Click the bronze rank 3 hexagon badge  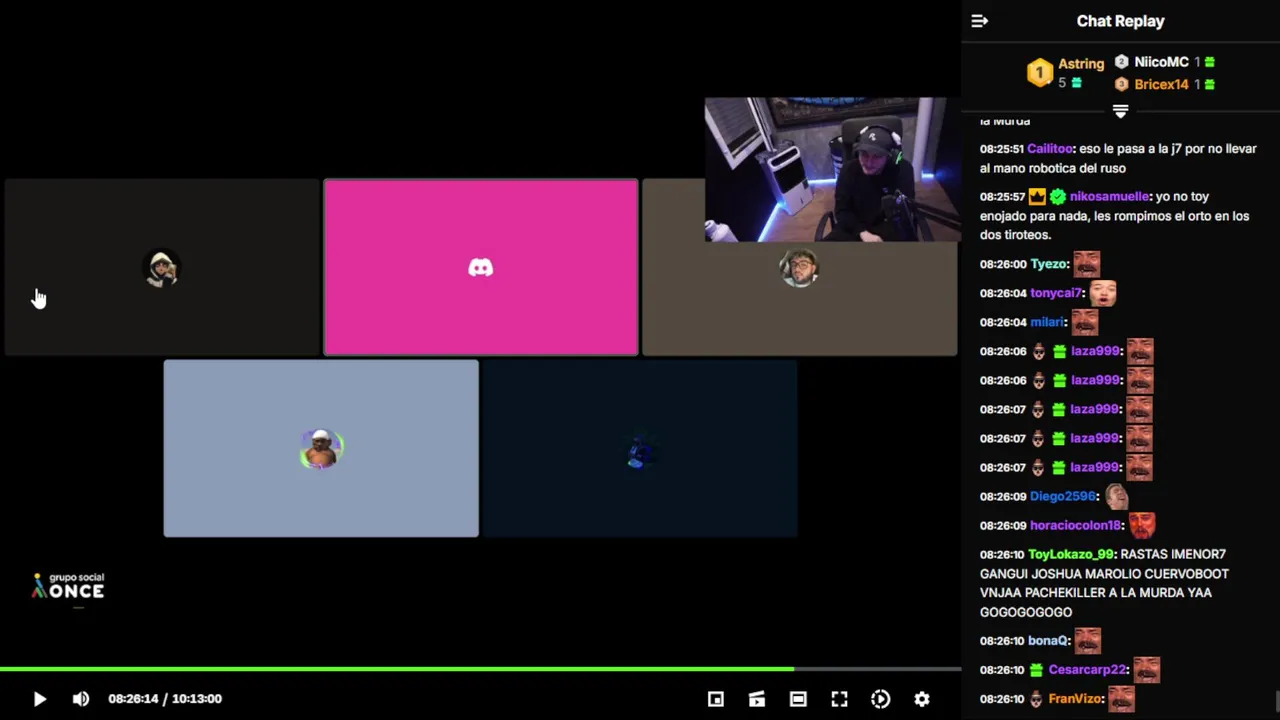[1122, 84]
